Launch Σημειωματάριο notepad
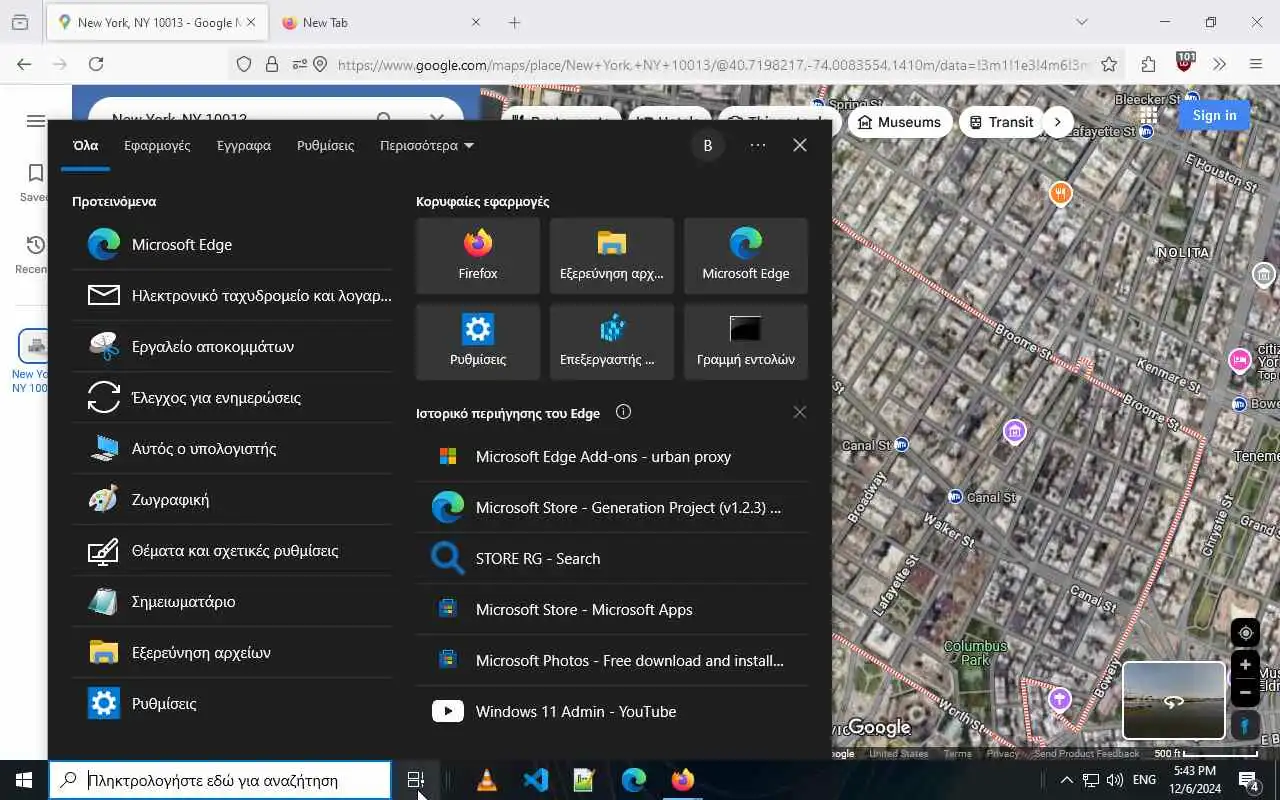The height and width of the screenshot is (800, 1280). (232, 601)
